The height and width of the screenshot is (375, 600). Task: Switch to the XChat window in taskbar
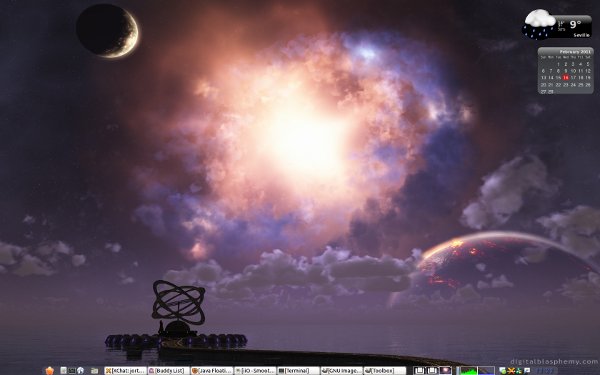(x=126, y=370)
